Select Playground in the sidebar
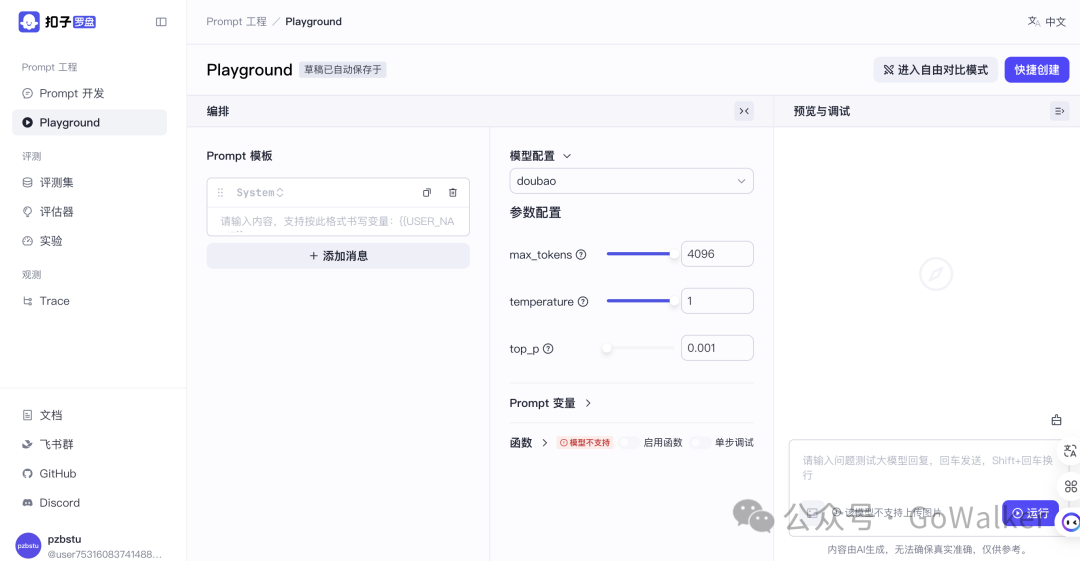 (90, 123)
